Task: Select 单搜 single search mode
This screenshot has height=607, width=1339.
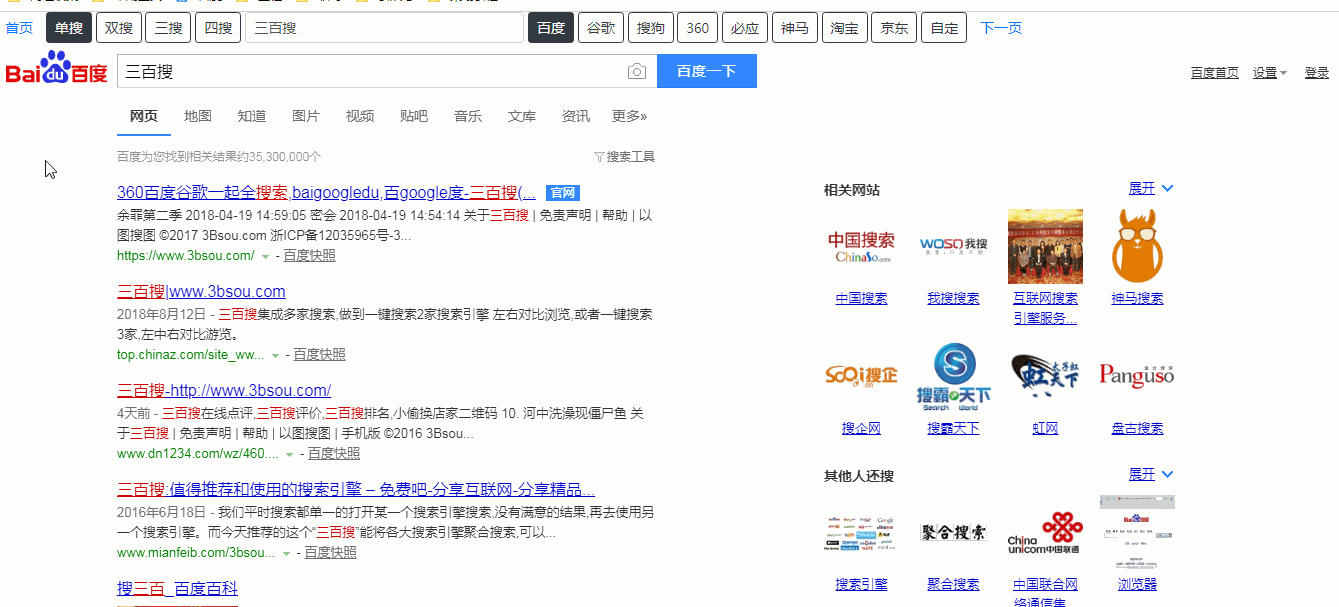Action: click(69, 28)
